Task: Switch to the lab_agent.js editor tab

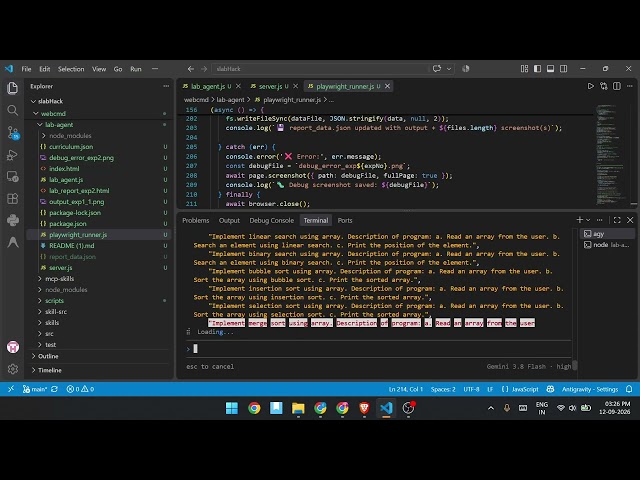Action: tap(207, 86)
